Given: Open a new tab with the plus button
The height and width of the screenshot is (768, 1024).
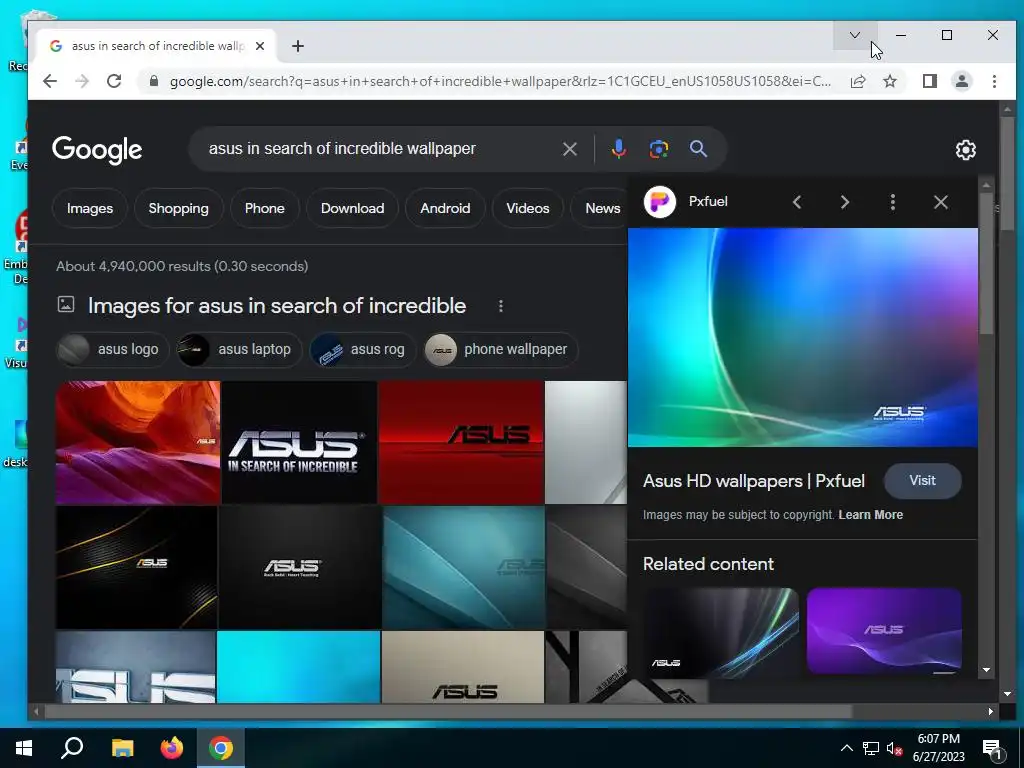Looking at the screenshot, I should pyautogui.click(x=298, y=46).
